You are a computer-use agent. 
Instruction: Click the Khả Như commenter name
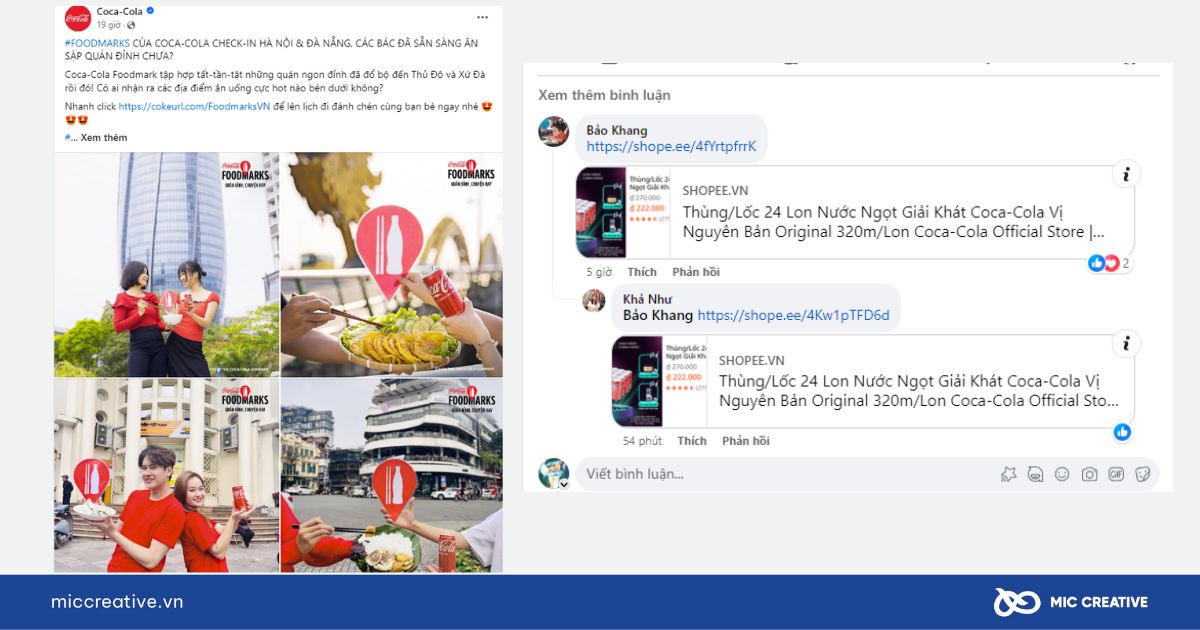pyautogui.click(x=647, y=299)
